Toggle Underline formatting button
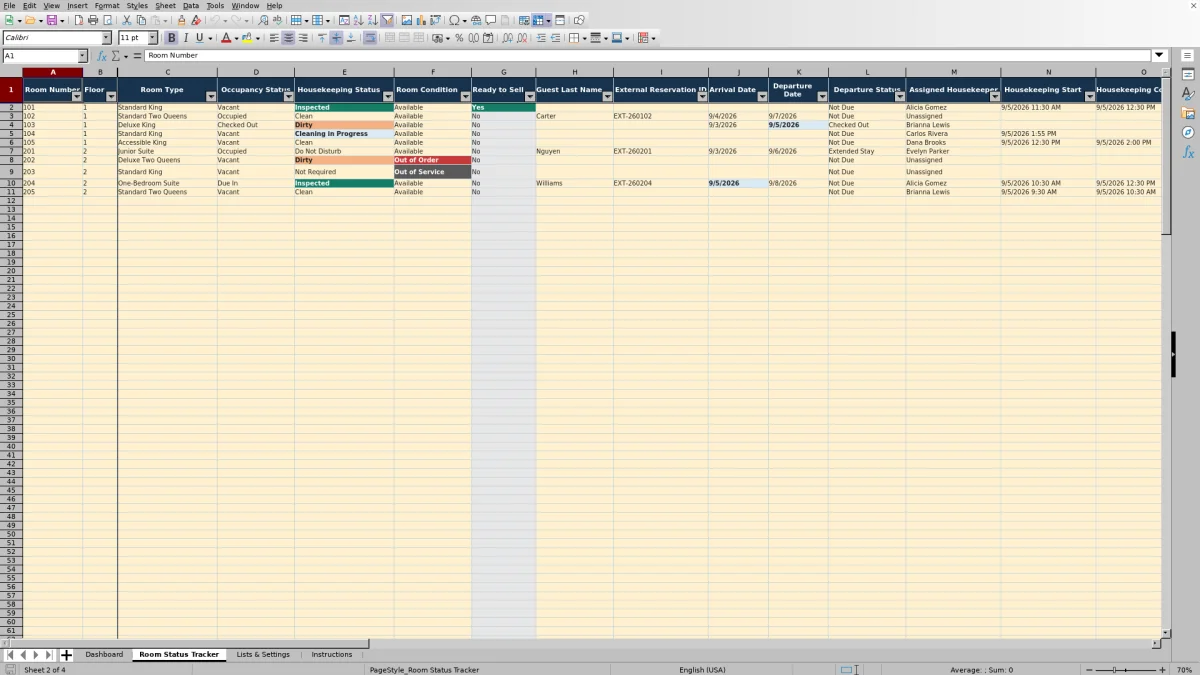Viewport: 1200px width, 675px height. 199,38
